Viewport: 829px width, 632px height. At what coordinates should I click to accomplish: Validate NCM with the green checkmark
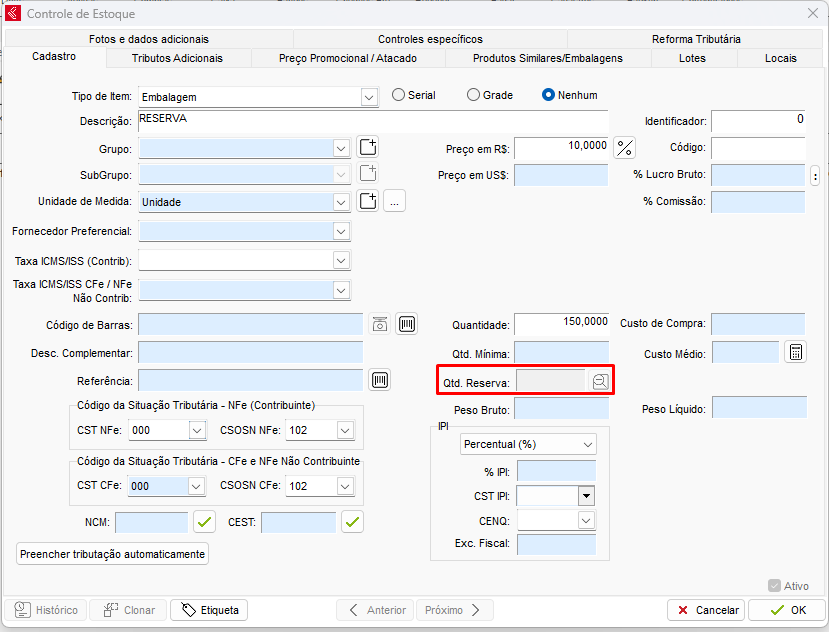point(205,522)
